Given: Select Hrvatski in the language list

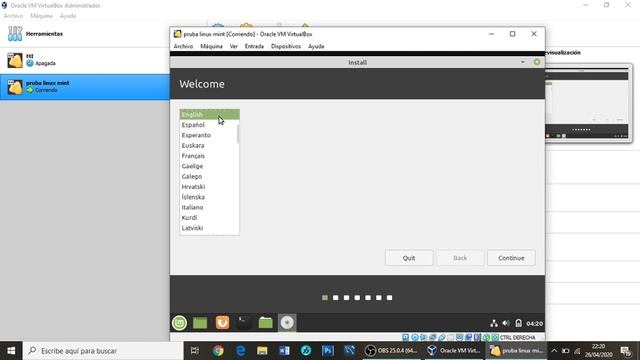Looking at the screenshot, I should [208, 187].
